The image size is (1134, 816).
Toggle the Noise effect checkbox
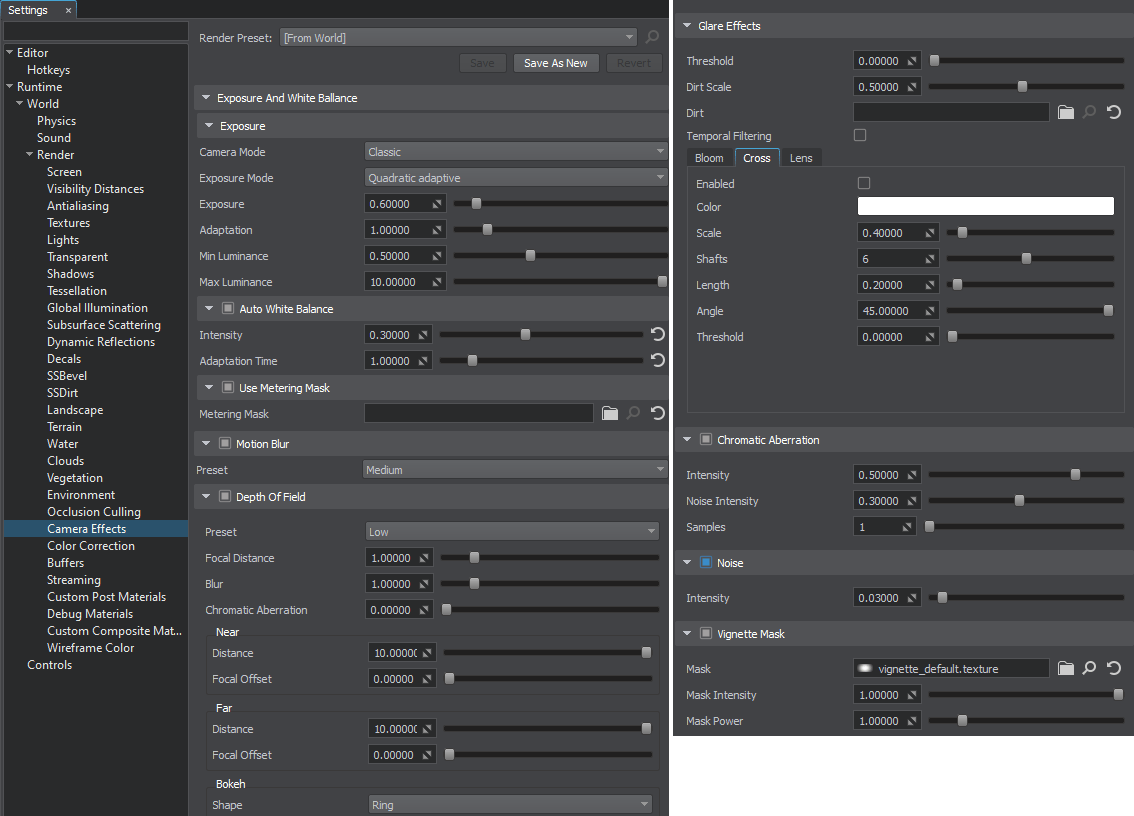tap(706, 563)
